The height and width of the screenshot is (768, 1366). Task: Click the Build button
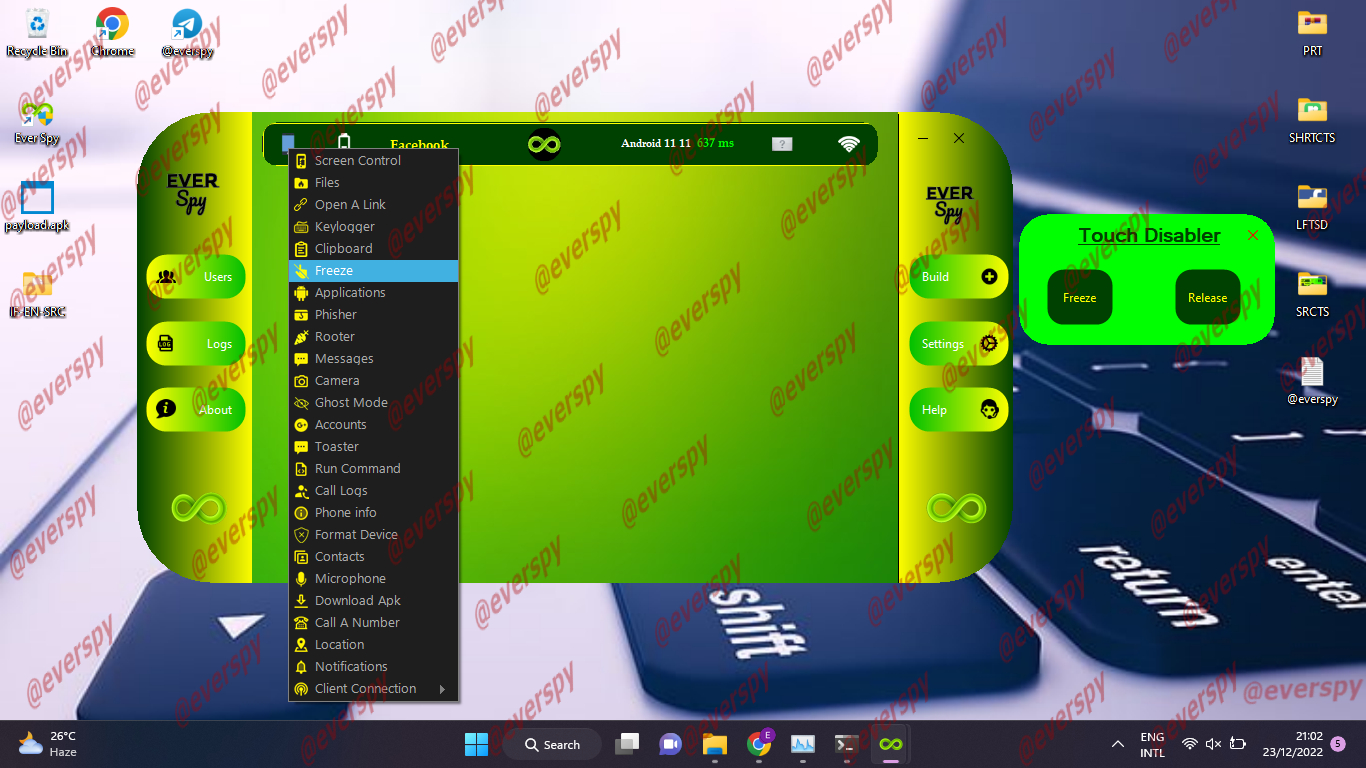click(959, 277)
